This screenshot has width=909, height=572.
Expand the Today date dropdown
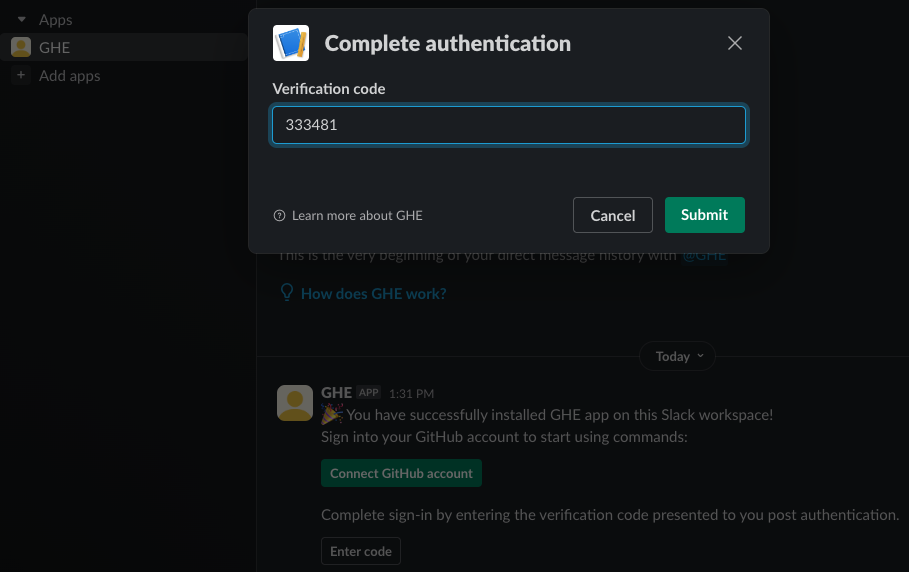tap(679, 356)
